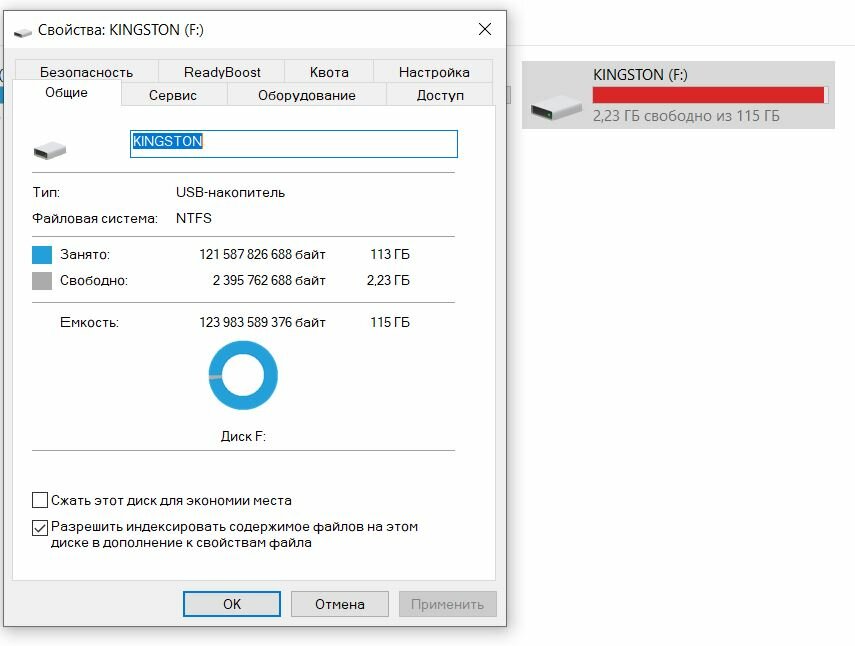Click the 'USB-накопитель' type value
The width and height of the screenshot is (855, 646).
pos(230,192)
